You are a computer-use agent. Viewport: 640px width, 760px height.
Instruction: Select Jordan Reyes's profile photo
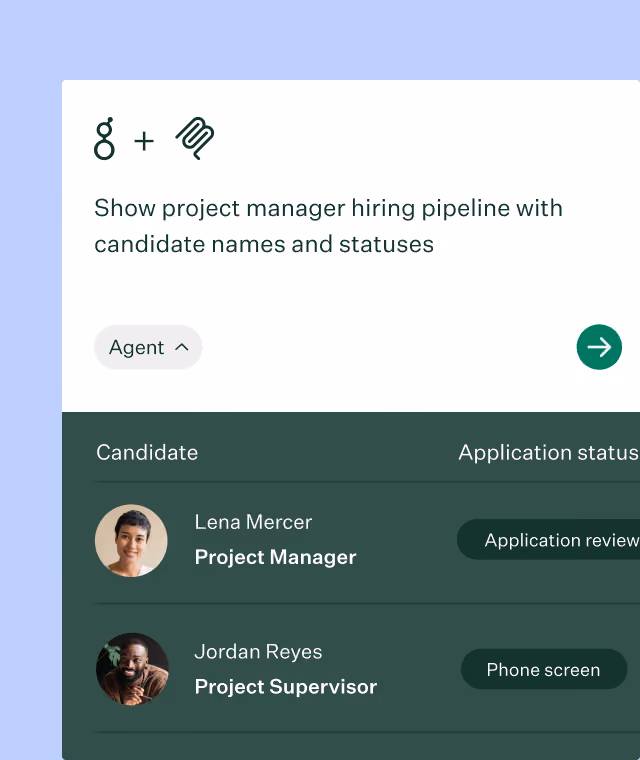click(x=132, y=669)
